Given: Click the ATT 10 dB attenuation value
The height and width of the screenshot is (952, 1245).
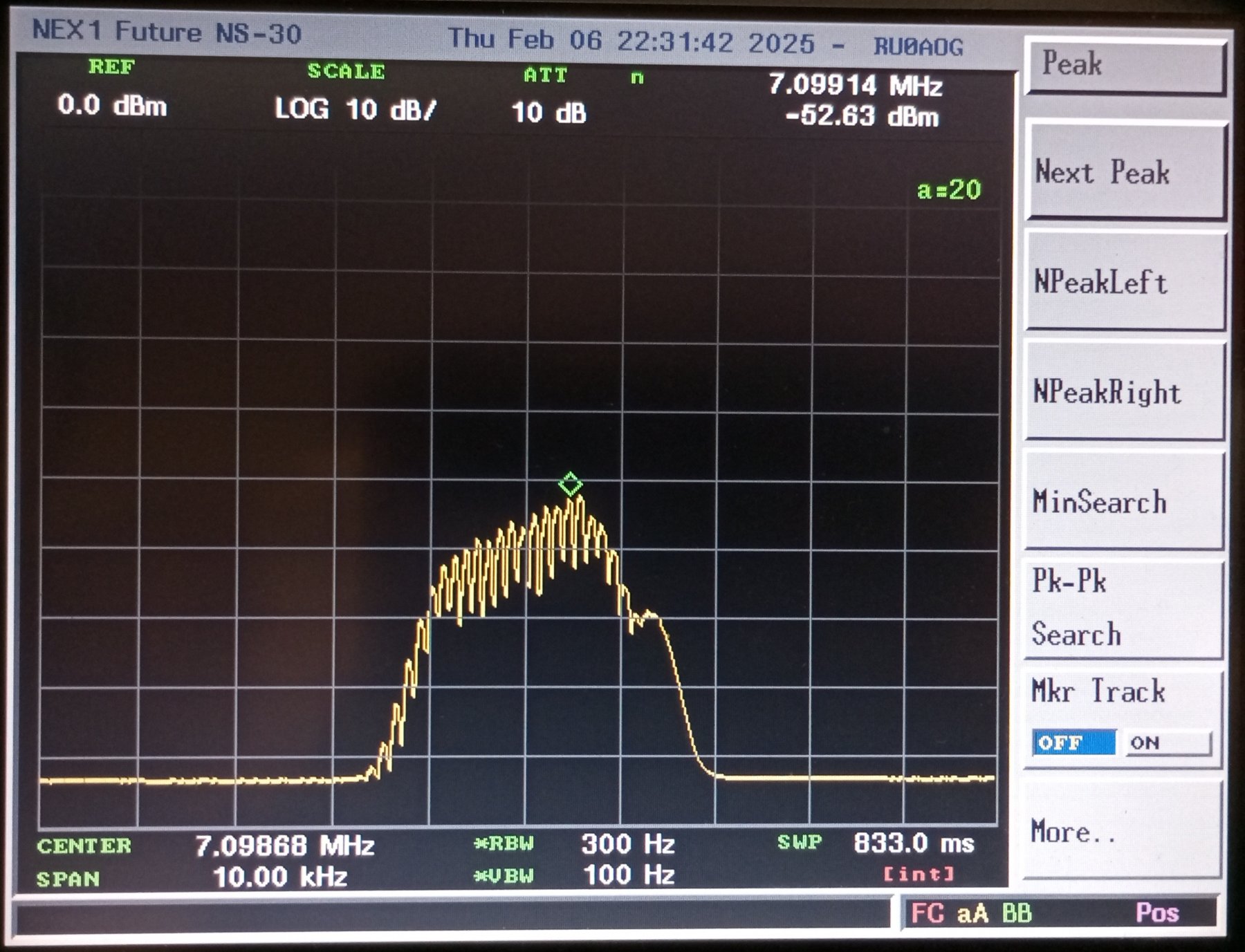Looking at the screenshot, I should pyautogui.click(x=548, y=113).
